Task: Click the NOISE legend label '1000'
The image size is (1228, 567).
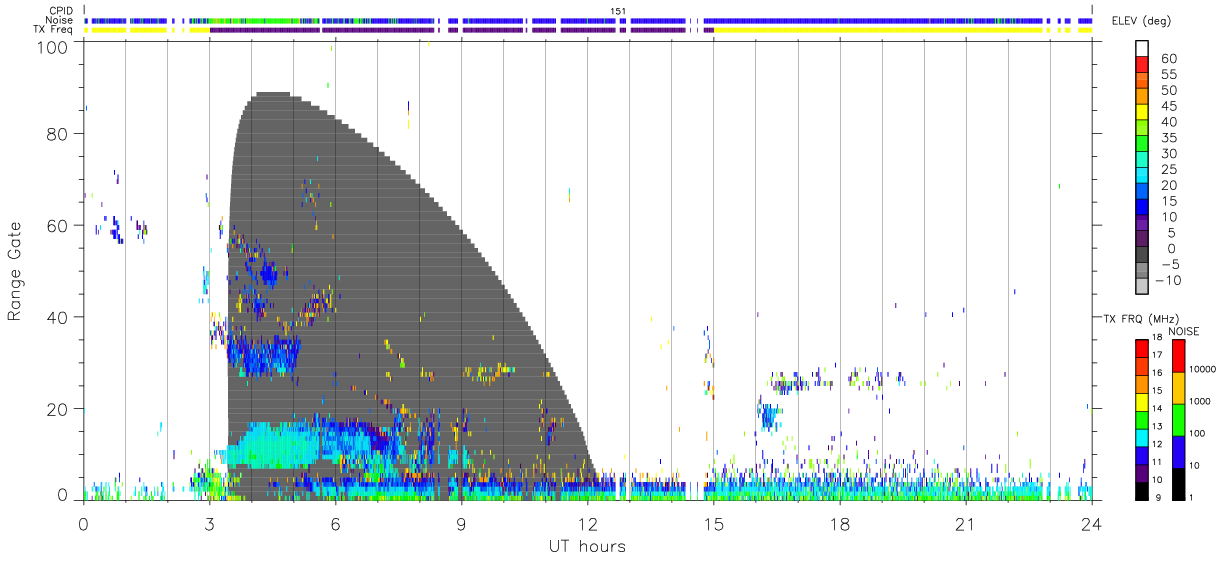Action: [1200, 401]
